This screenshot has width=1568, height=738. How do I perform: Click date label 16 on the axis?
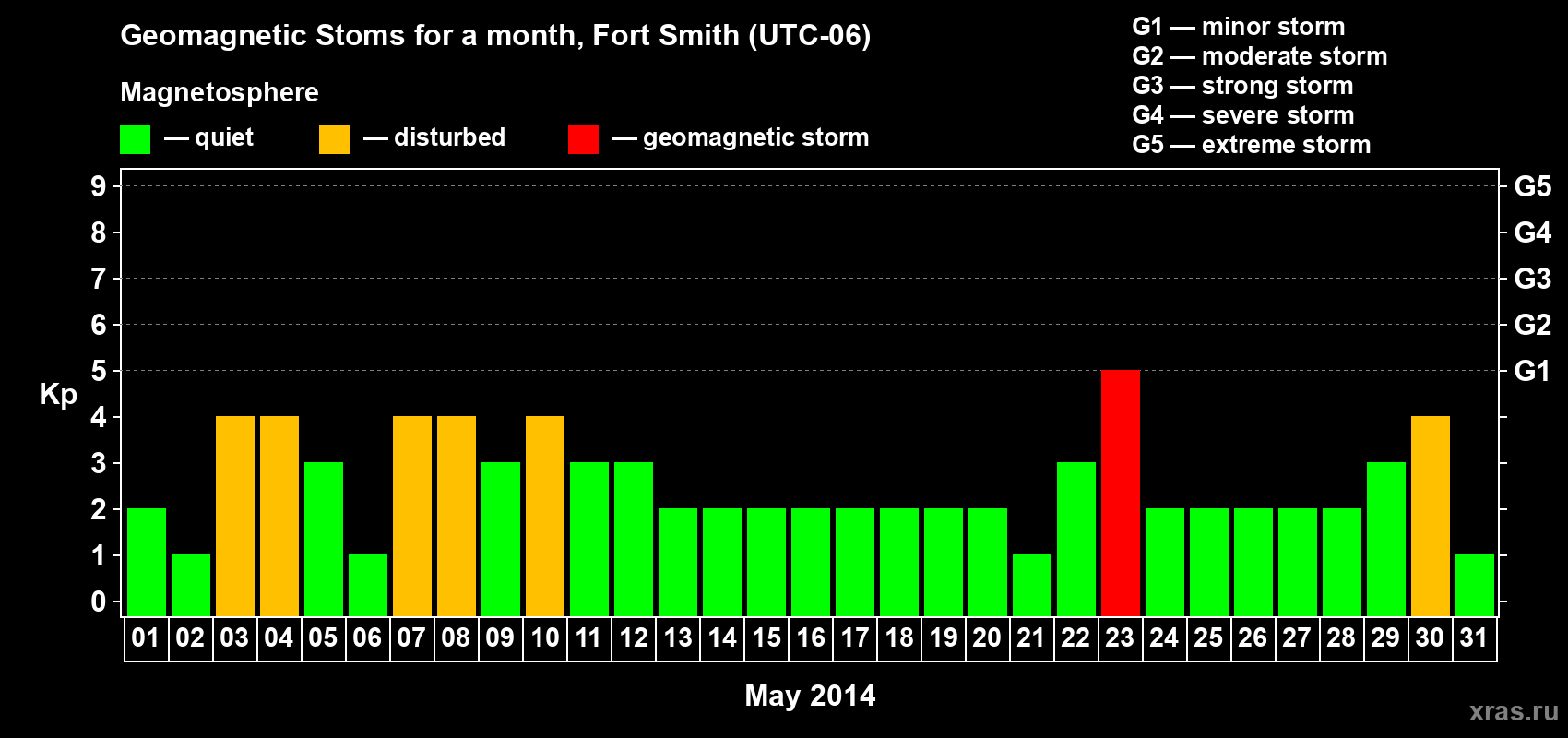811,638
